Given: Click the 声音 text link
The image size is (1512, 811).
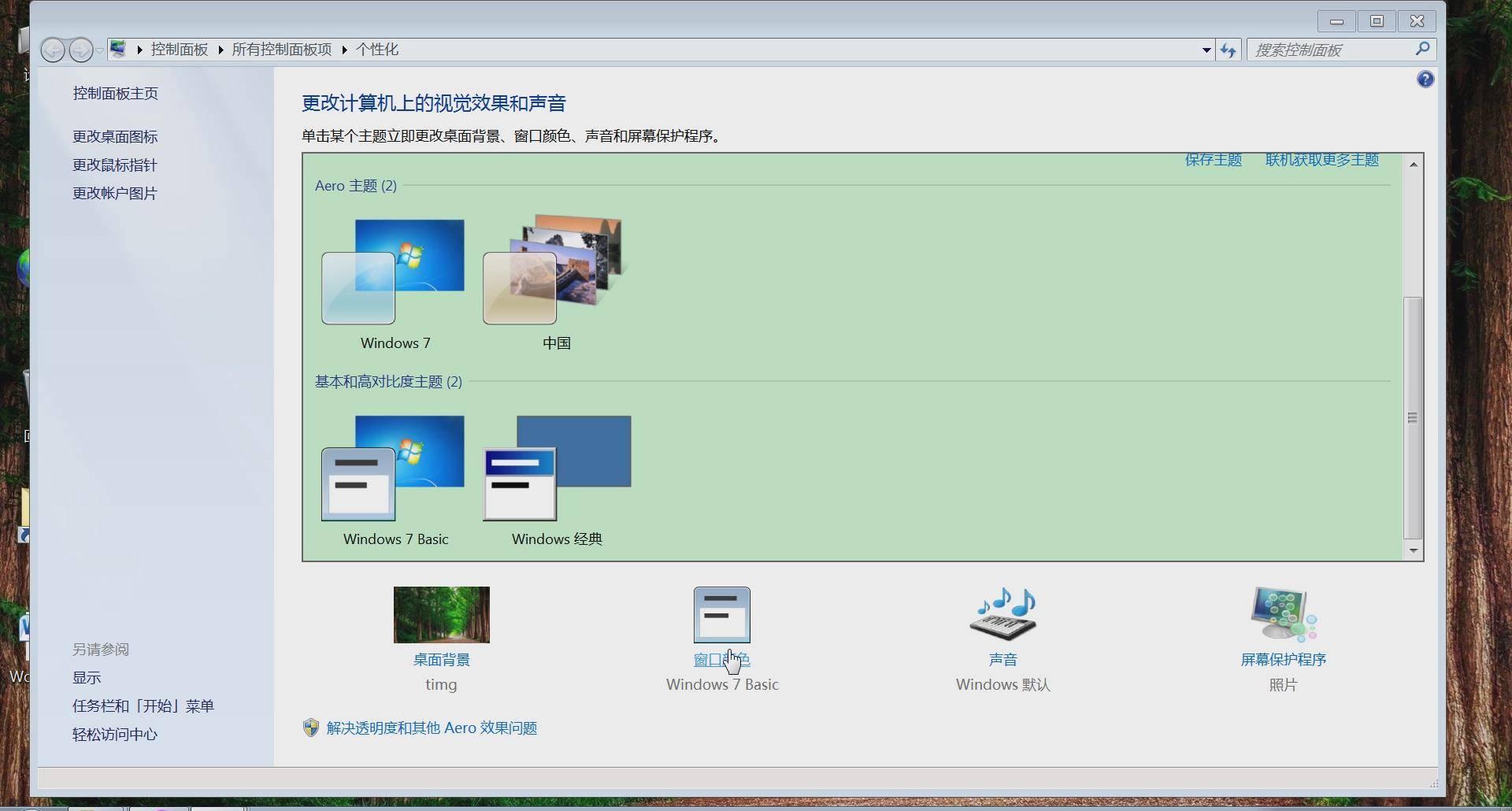Looking at the screenshot, I should [x=1003, y=660].
